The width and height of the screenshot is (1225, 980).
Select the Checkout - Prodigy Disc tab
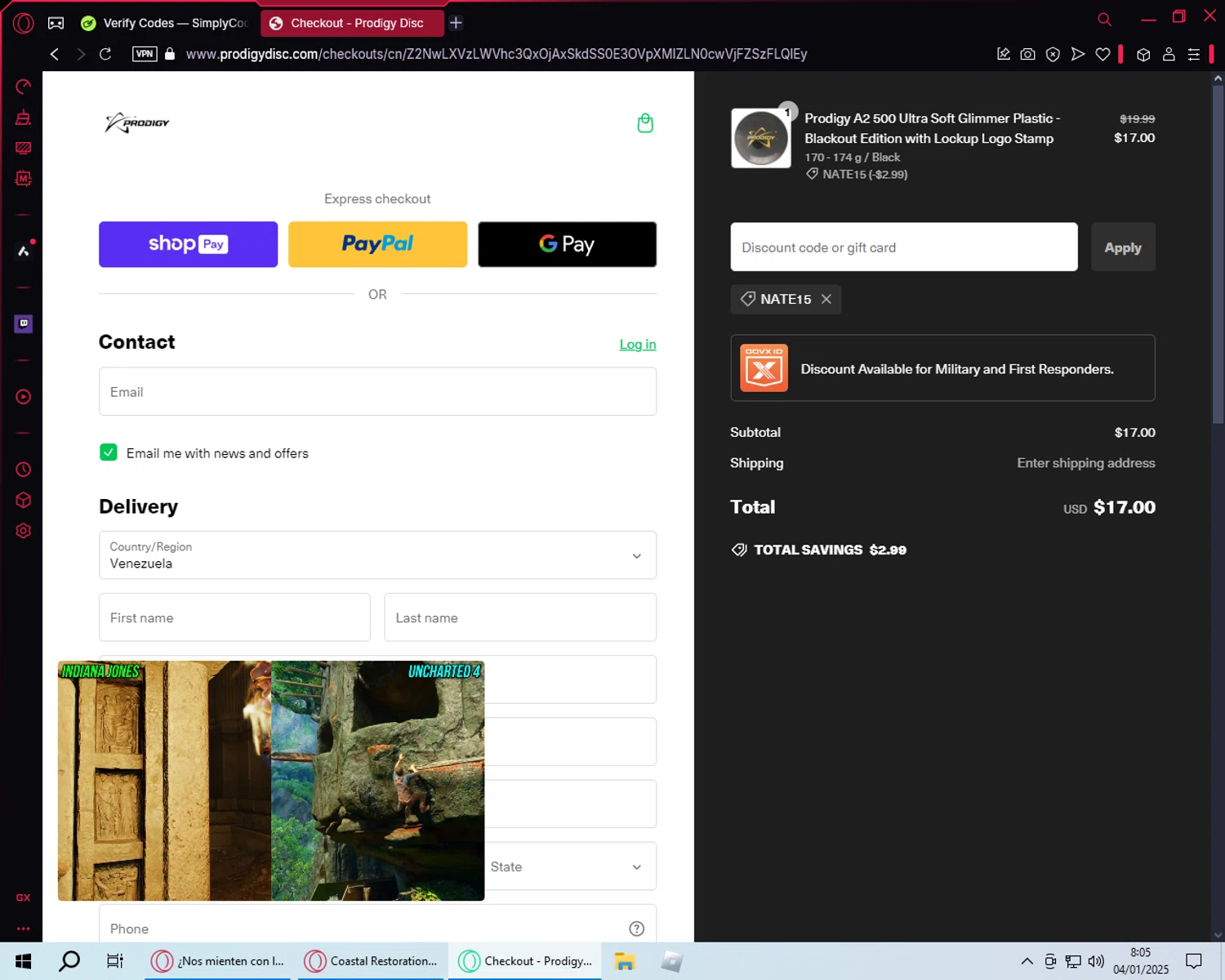pyautogui.click(x=352, y=23)
